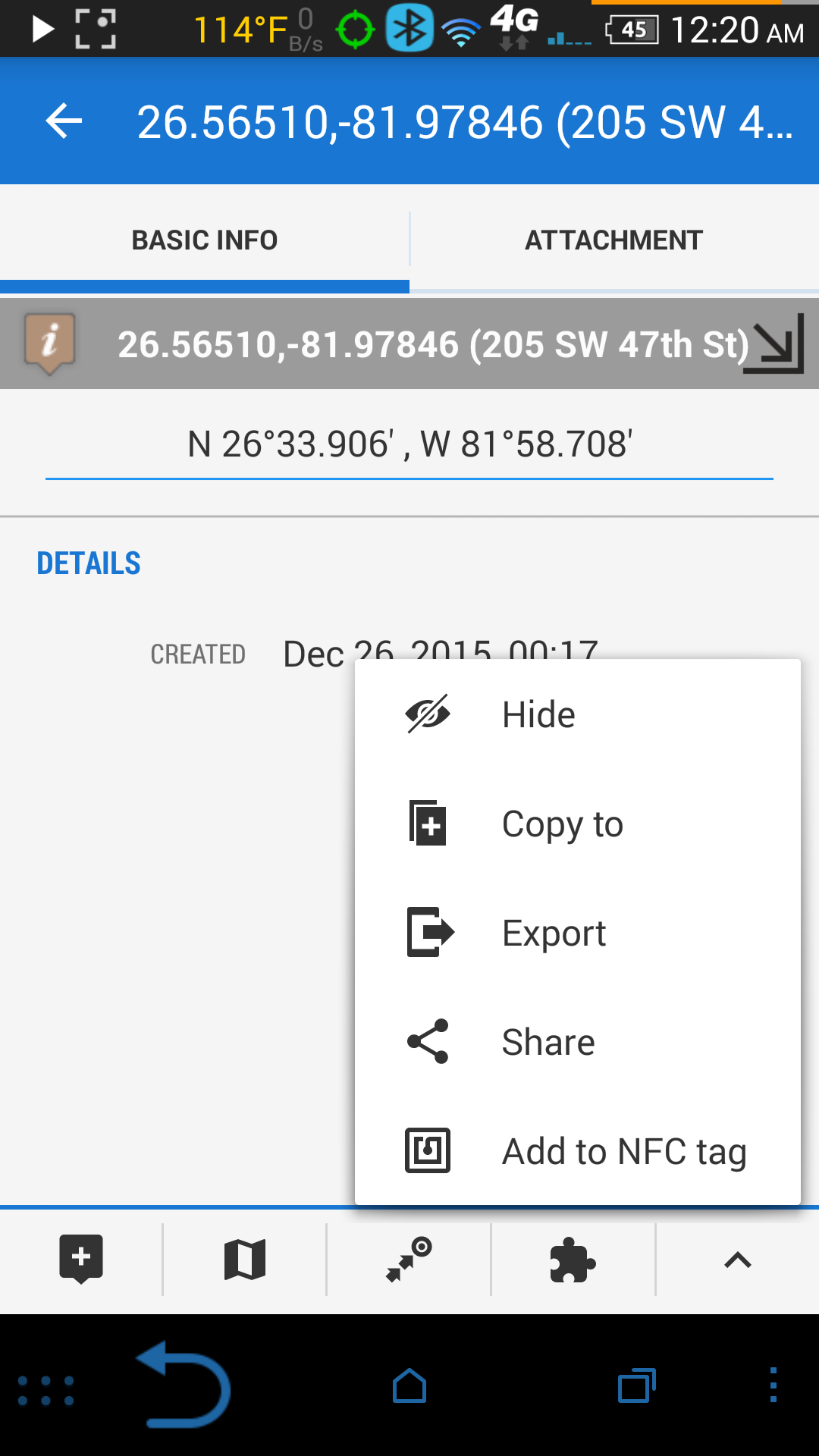Viewport: 819px width, 1456px height.
Task: Open recent apps from navigation bar
Action: (636, 1386)
